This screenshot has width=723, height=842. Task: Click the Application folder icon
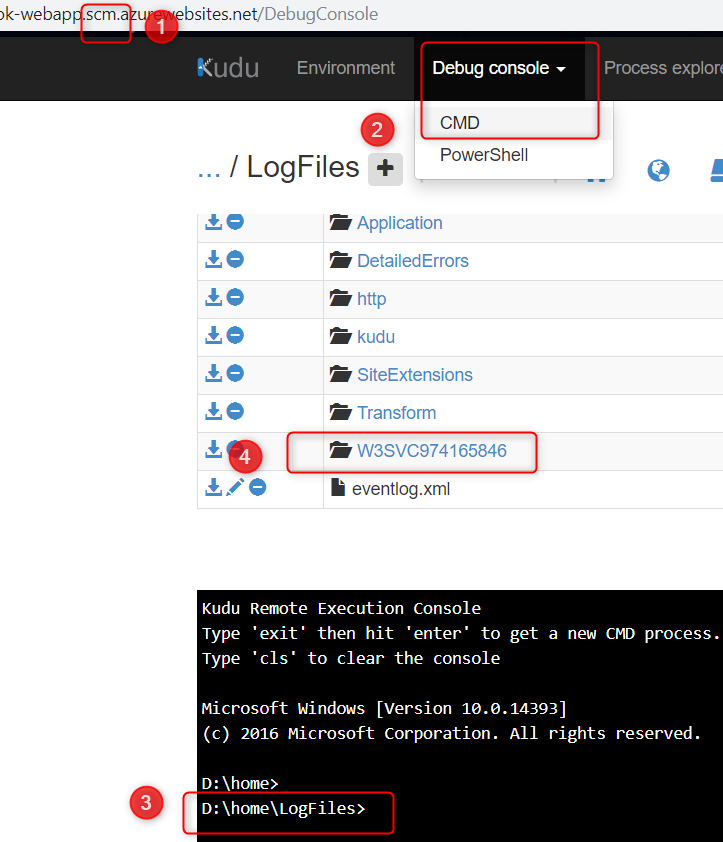pyautogui.click(x=341, y=222)
